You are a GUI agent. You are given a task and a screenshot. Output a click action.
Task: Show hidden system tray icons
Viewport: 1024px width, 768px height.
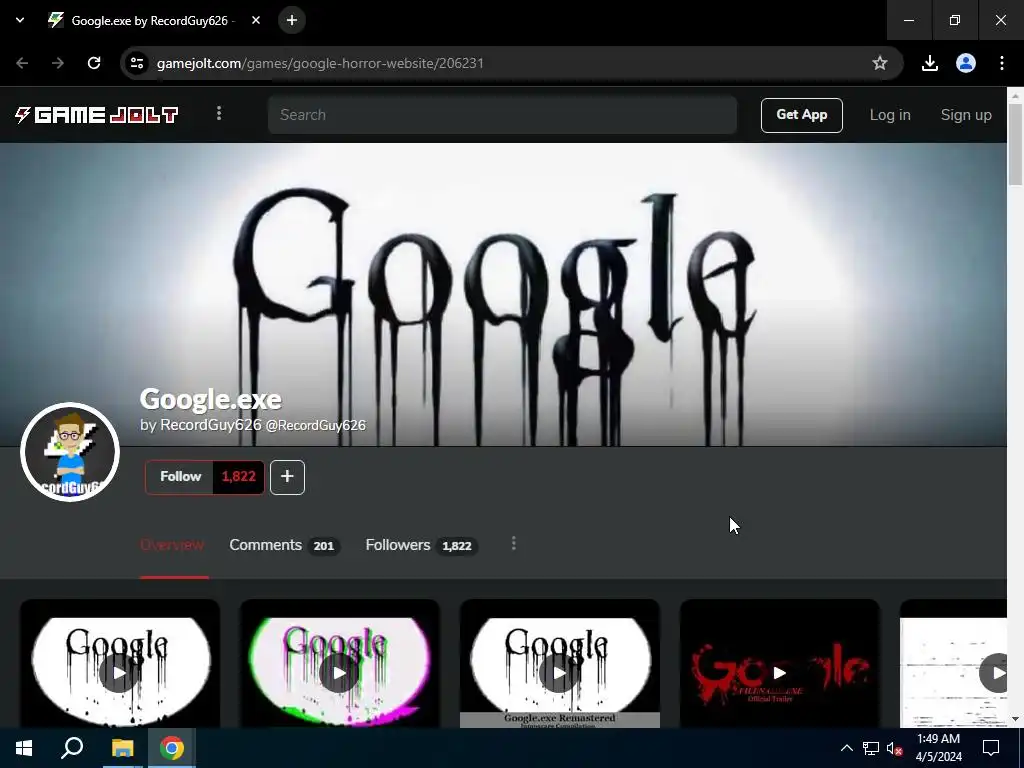(x=846, y=748)
